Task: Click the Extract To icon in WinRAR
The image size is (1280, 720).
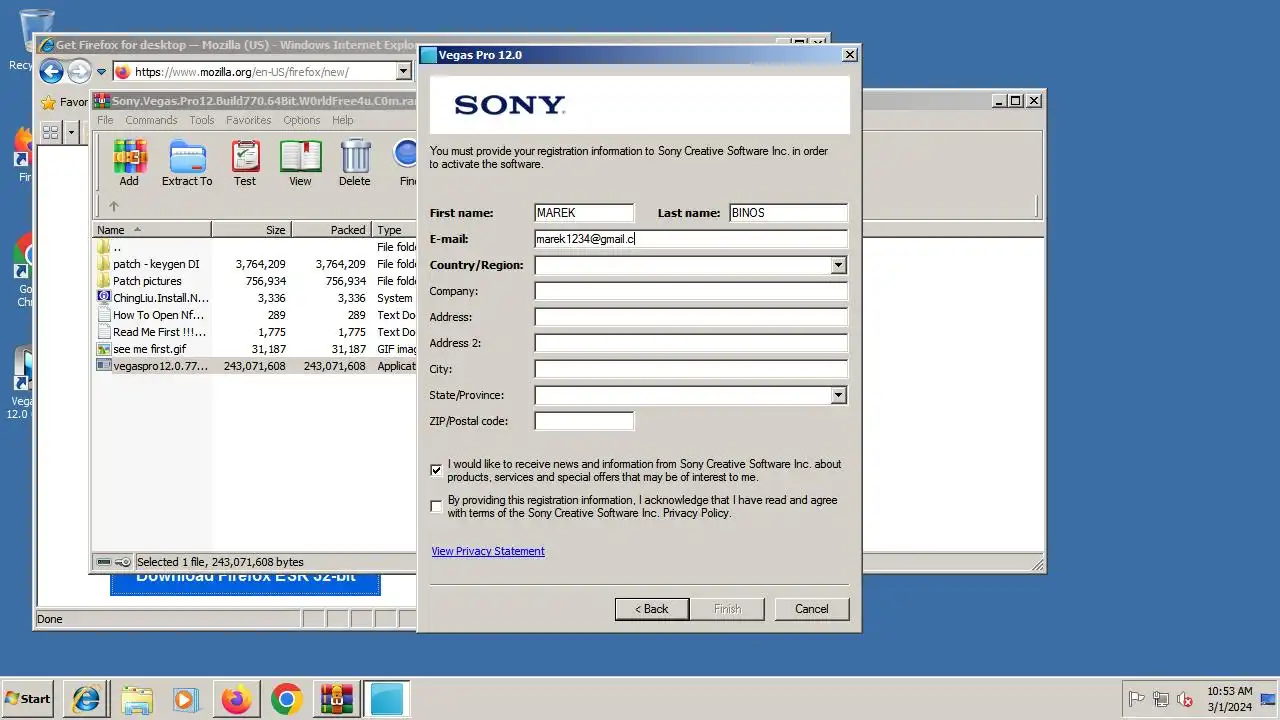Action: (187, 163)
